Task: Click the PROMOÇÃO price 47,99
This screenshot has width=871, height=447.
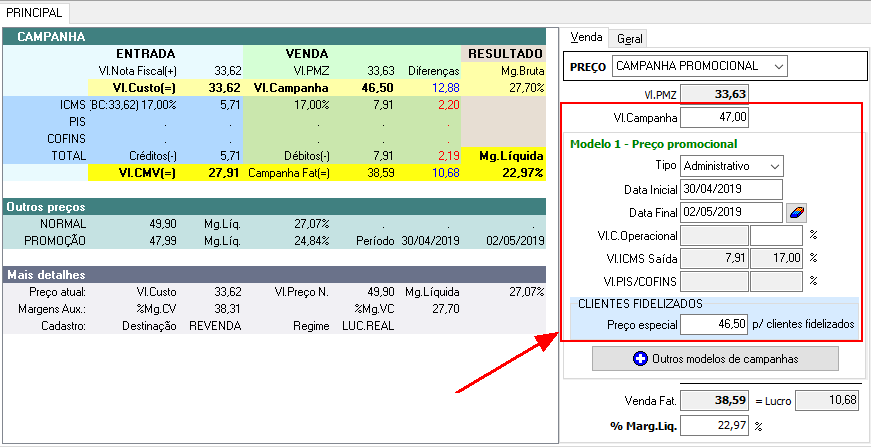Action: (x=164, y=241)
